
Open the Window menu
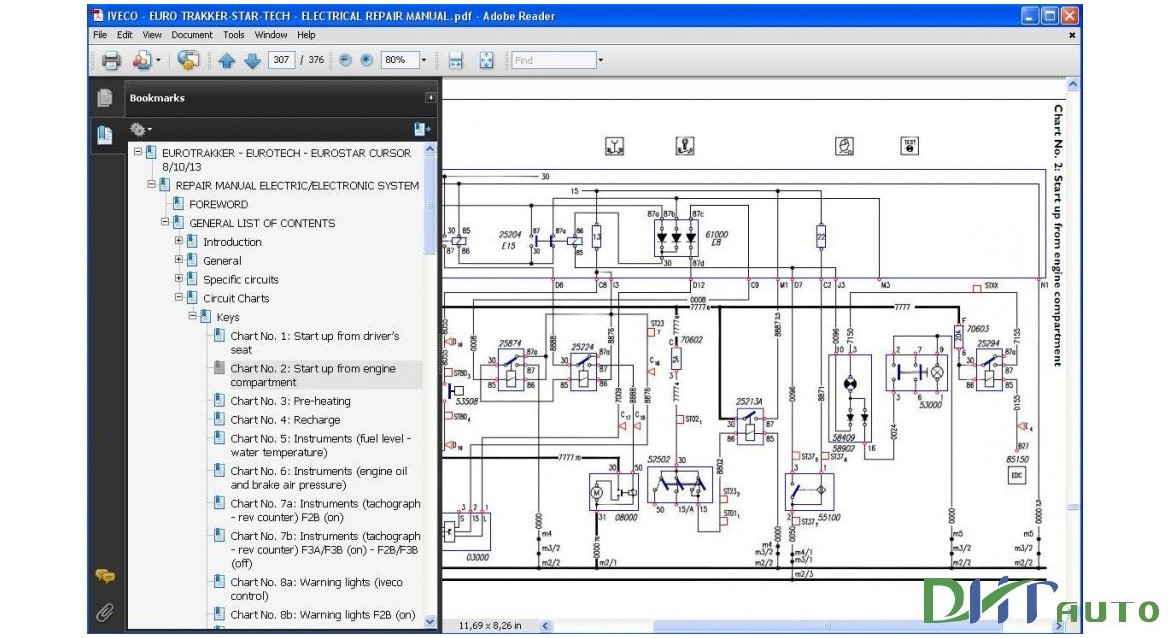coord(271,35)
